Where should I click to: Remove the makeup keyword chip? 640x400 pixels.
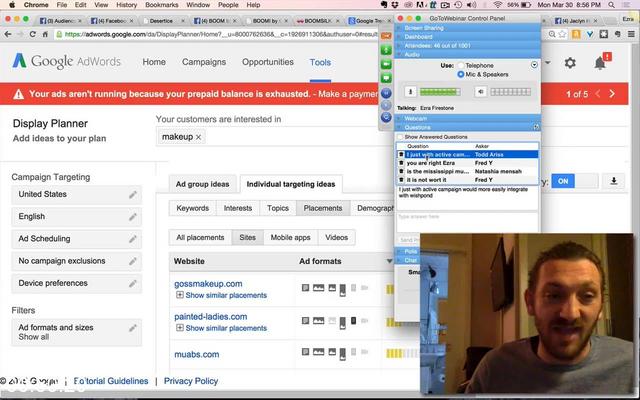pos(198,137)
